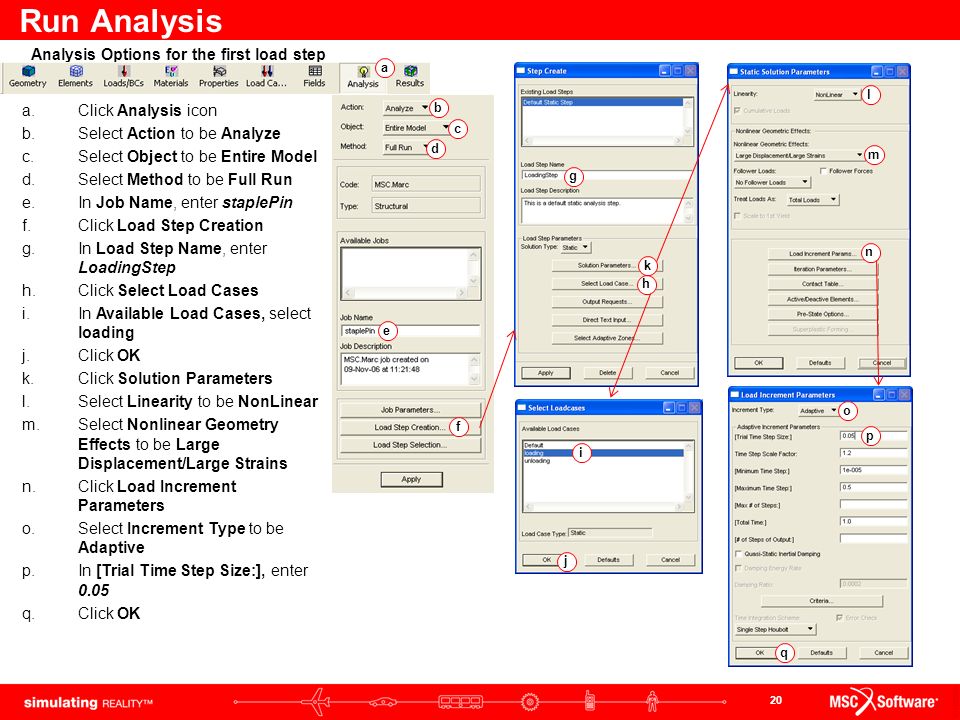Click the Active/Deactive Elements button
Screen dimensions: 960x720
pyautogui.click(x=822, y=299)
